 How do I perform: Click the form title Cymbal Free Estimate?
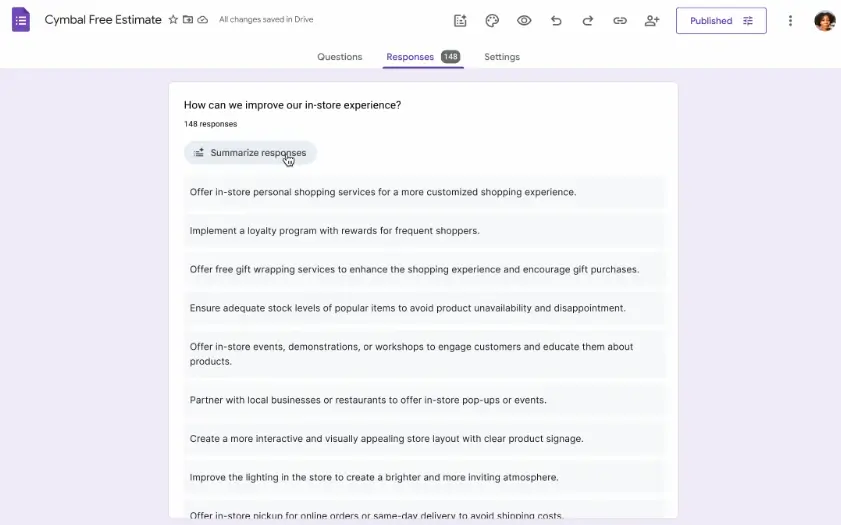tap(103, 20)
